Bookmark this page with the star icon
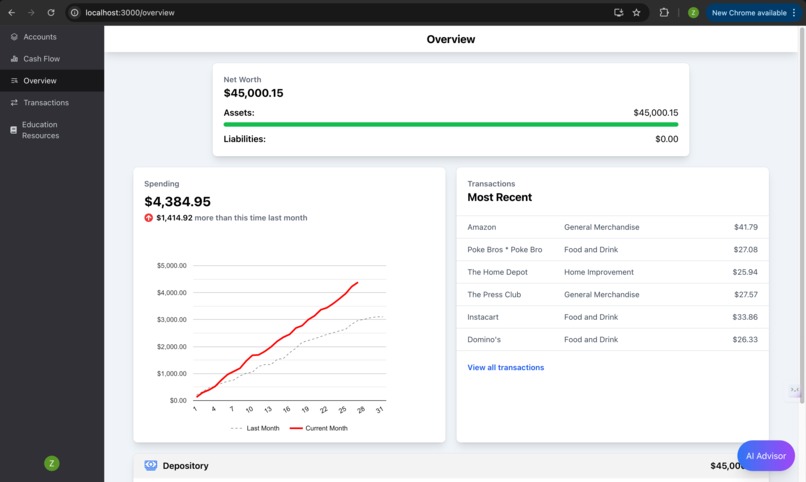Viewport: 806px width, 482px height. coord(636,12)
